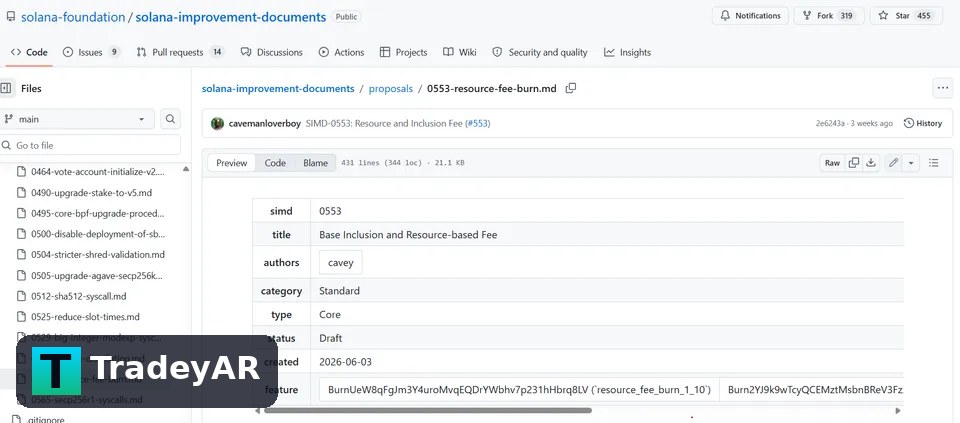Select the resource_fee_burn_1_10 feature key
The image size is (960, 423).
[x=519, y=390]
